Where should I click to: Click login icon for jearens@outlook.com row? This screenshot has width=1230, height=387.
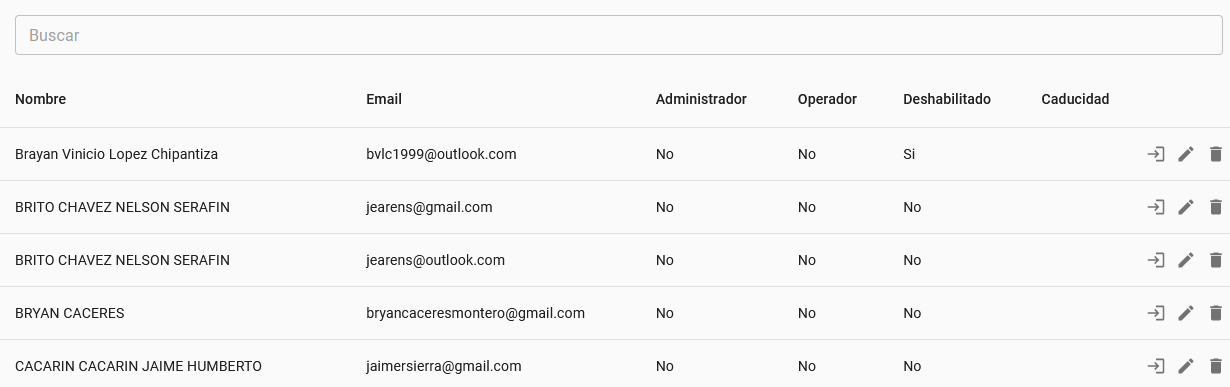click(1156, 260)
